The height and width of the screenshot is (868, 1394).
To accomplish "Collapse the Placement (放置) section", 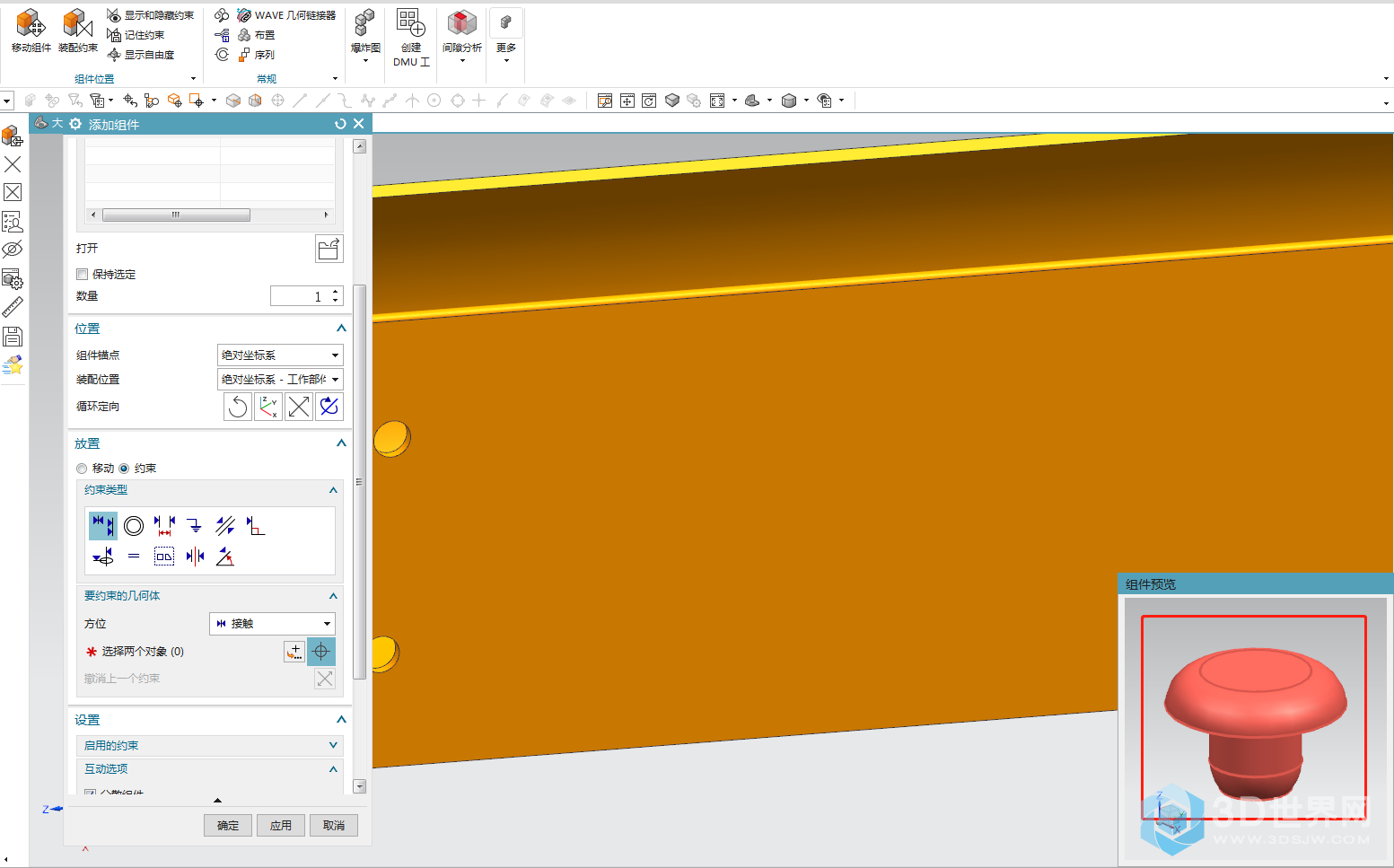I will 341,443.
